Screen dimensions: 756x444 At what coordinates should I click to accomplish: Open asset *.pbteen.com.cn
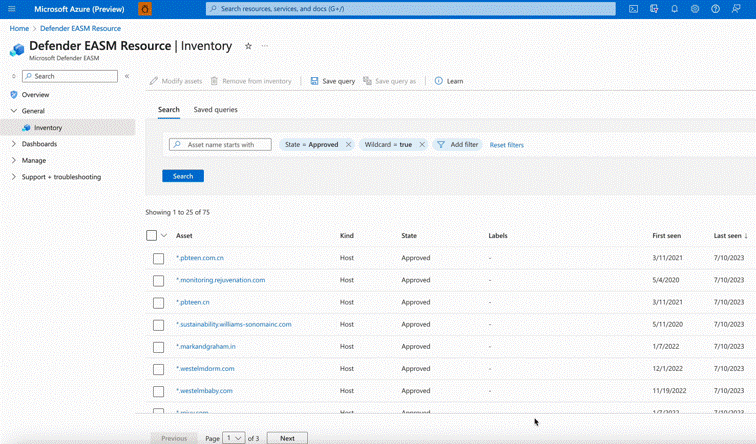coord(200,258)
